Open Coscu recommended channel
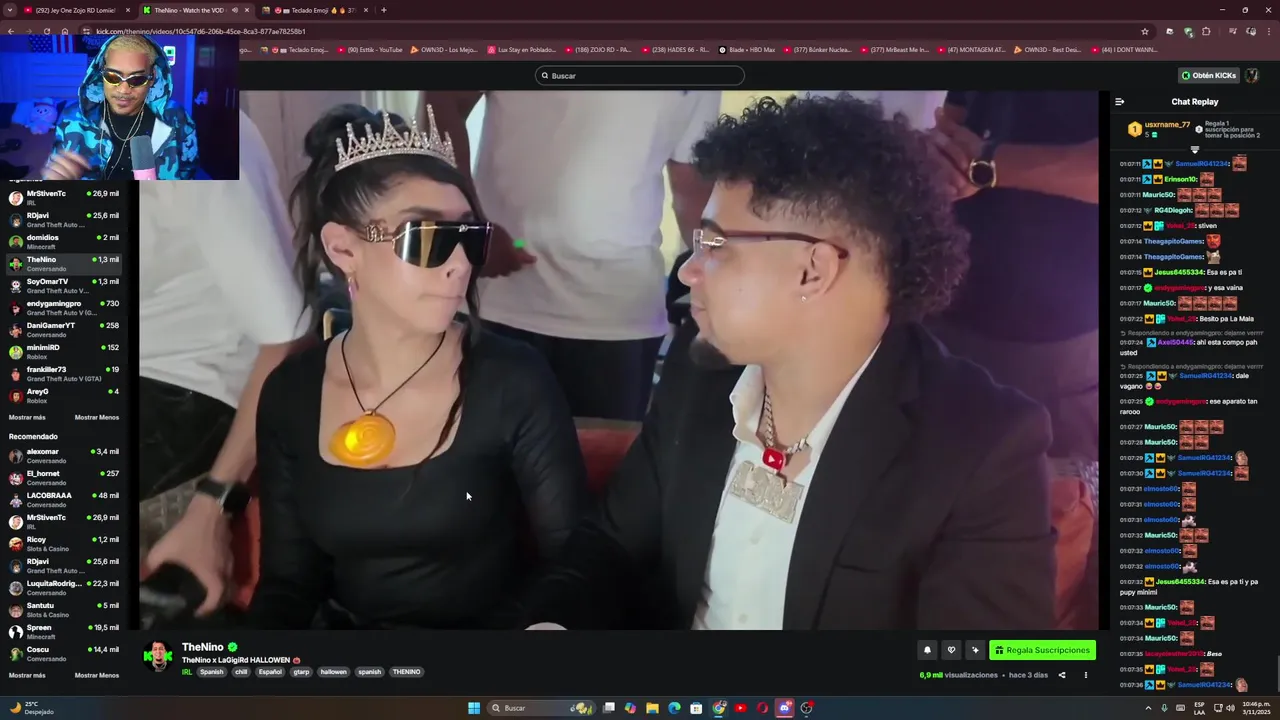Screen dimensions: 1280x720 64,654
